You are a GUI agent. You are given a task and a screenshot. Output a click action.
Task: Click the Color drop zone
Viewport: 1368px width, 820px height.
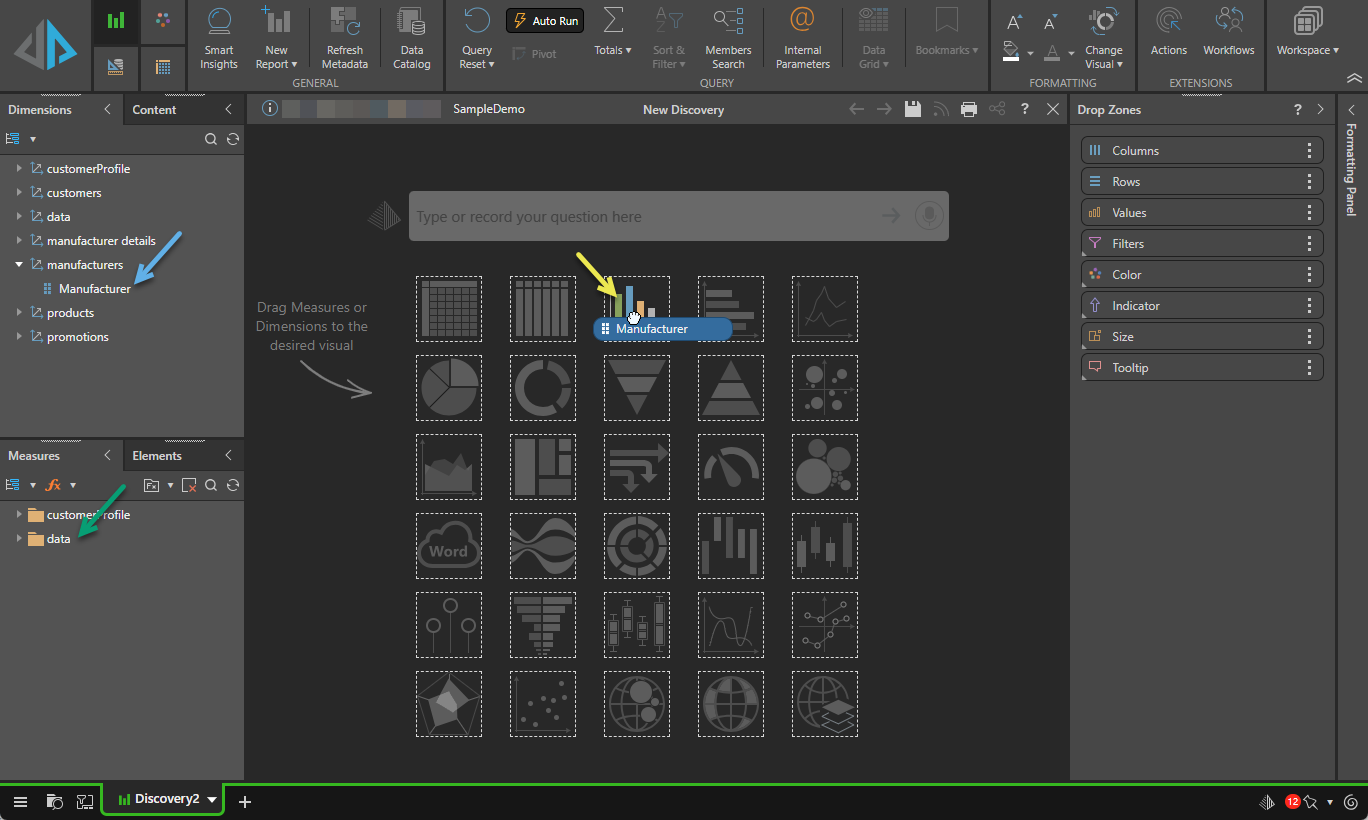point(1190,275)
